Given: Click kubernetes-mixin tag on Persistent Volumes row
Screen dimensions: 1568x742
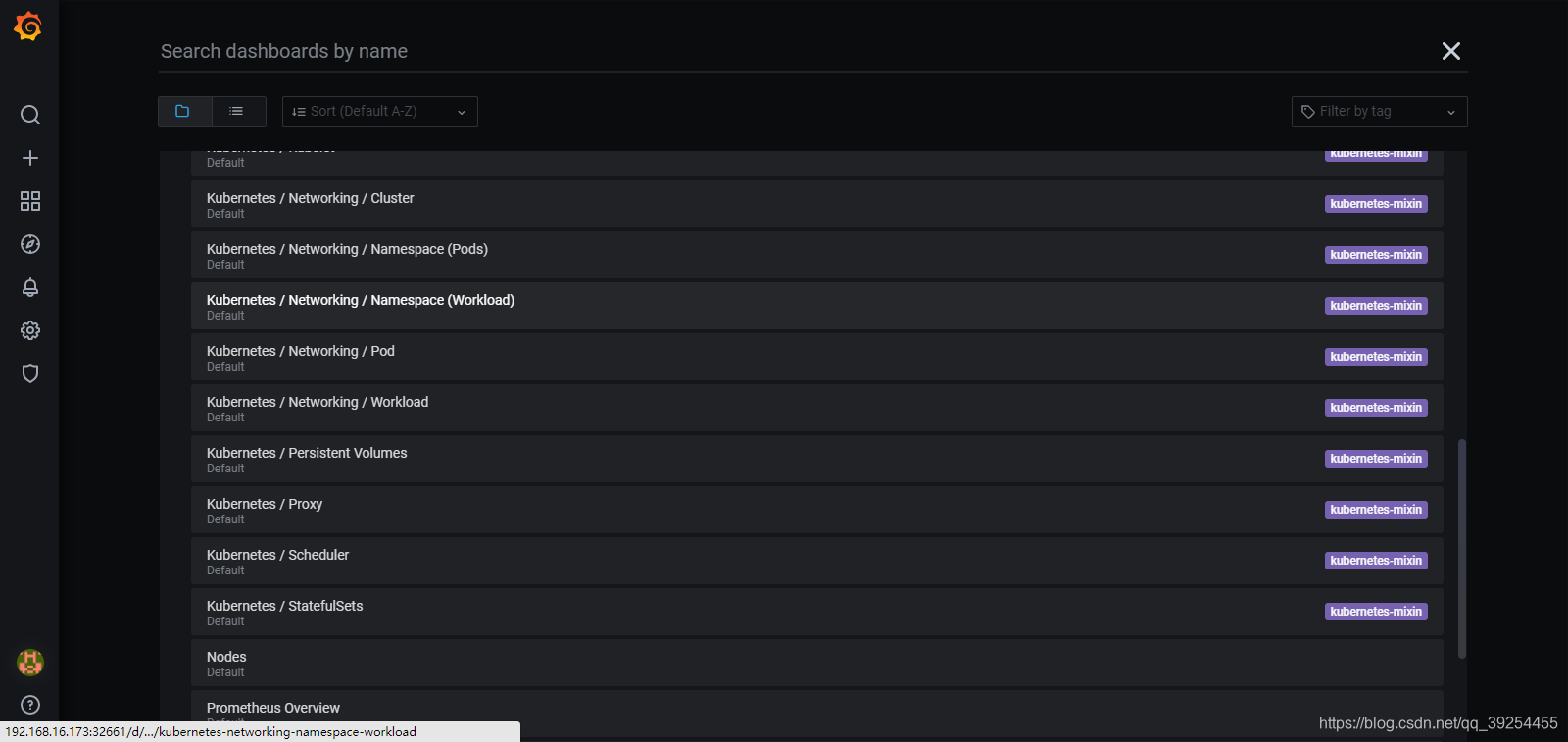Looking at the screenshot, I should click(1376, 459).
